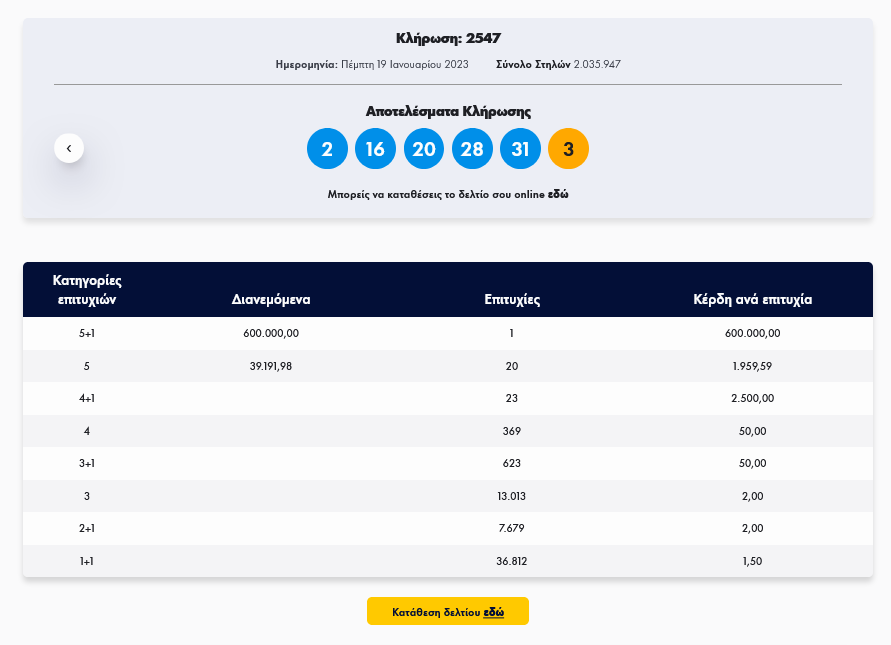Click the Επιτυχίες column header

pyautogui.click(x=512, y=299)
